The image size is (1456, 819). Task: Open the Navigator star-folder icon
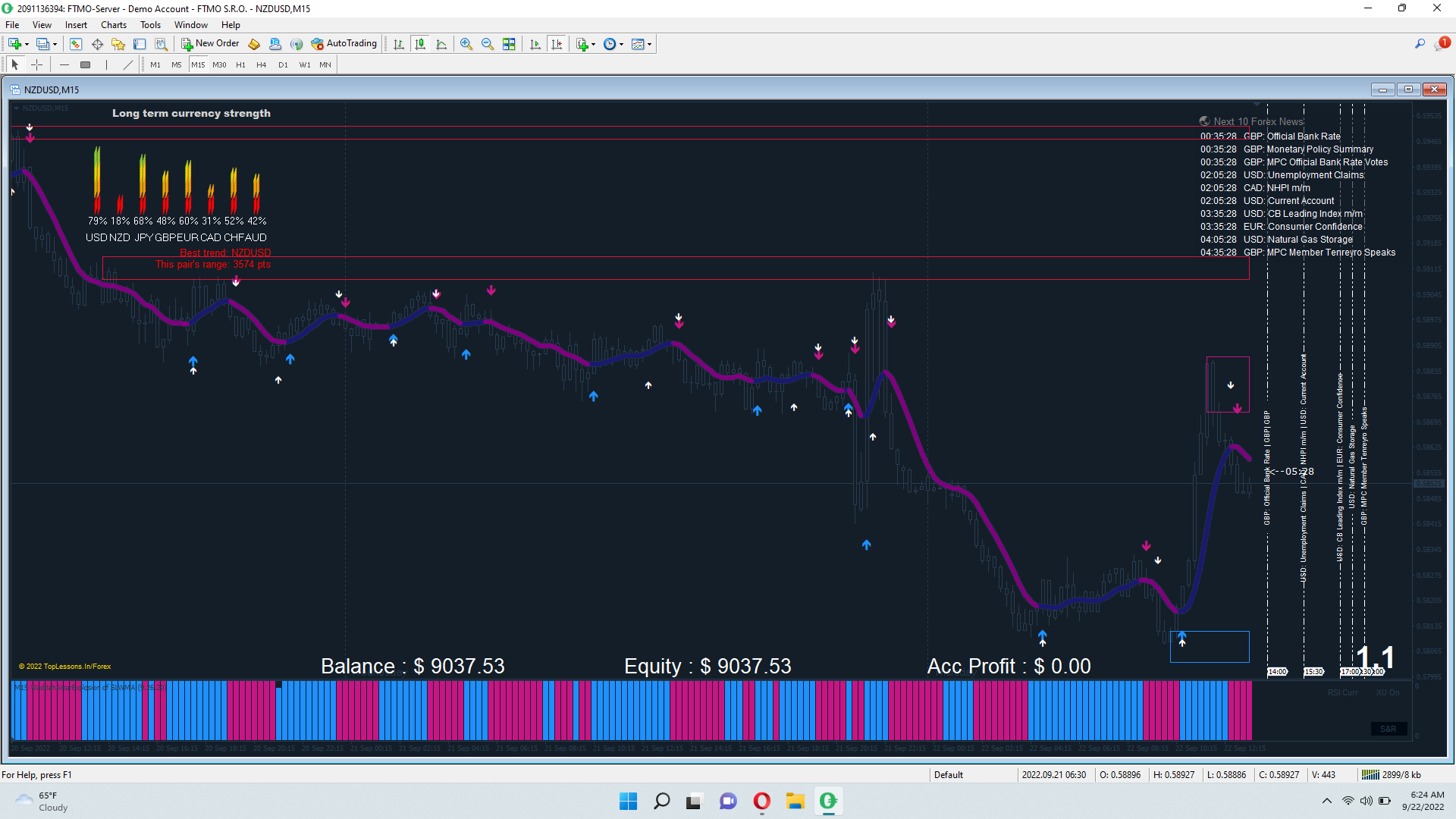click(118, 44)
